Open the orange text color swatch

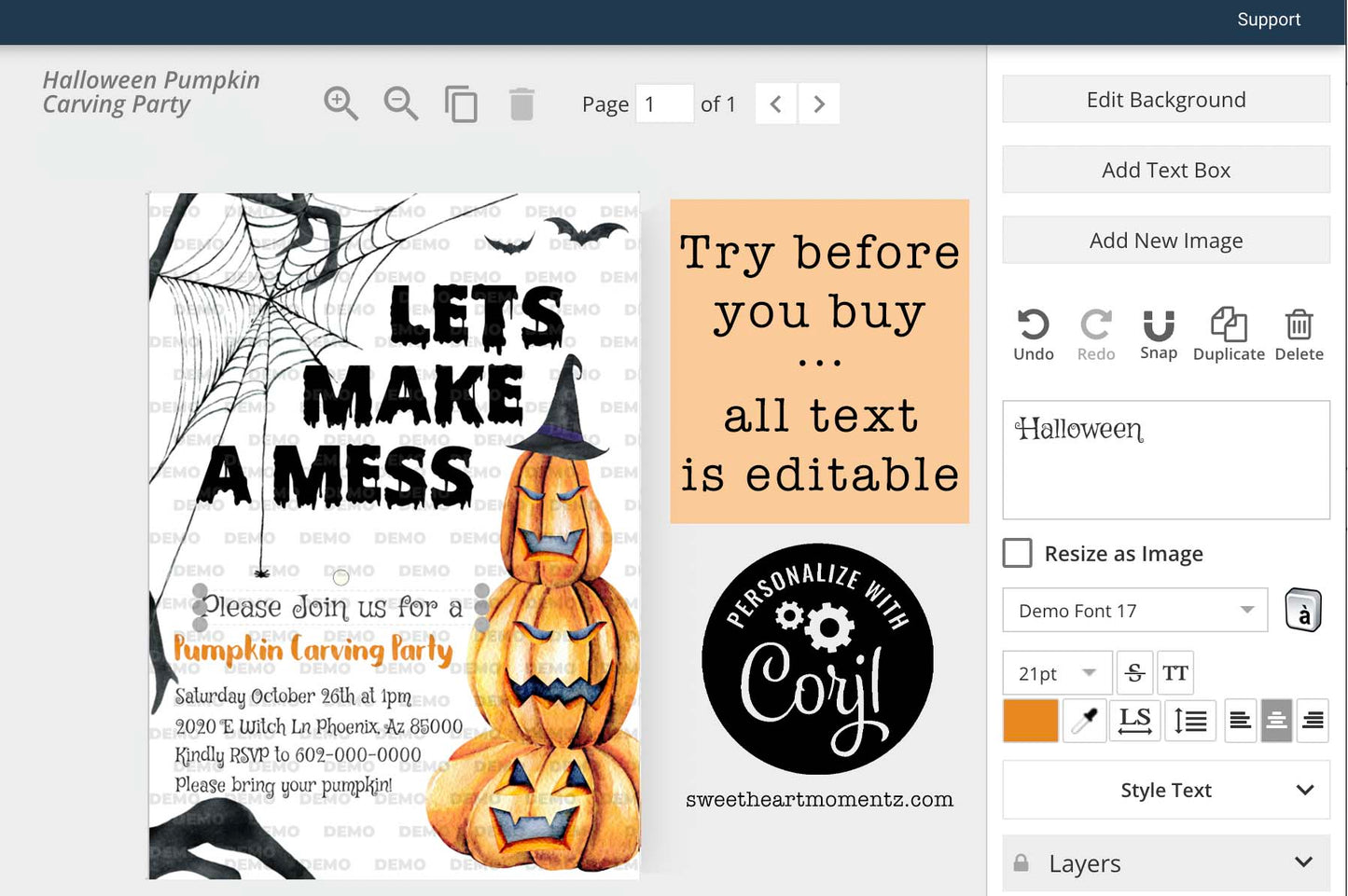[x=1030, y=721]
